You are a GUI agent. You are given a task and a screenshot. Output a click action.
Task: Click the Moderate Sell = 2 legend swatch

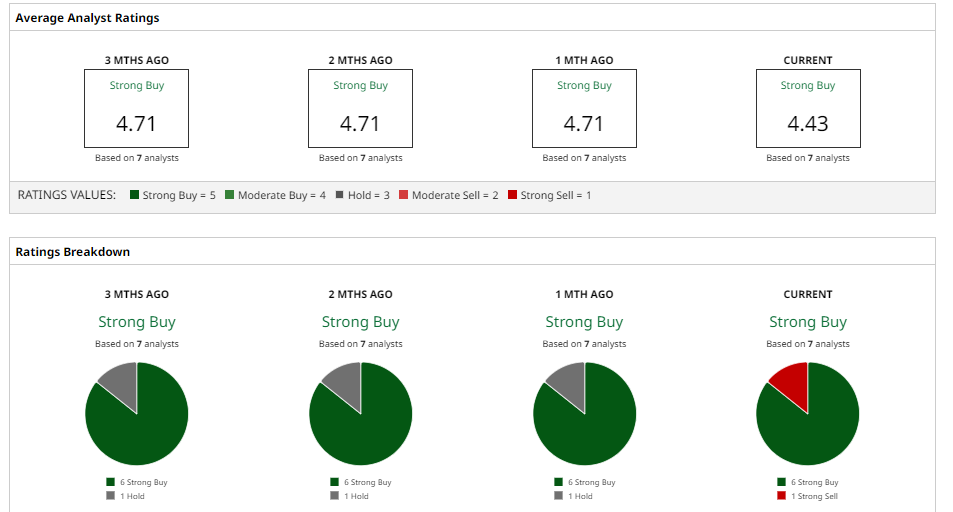[x=404, y=196]
